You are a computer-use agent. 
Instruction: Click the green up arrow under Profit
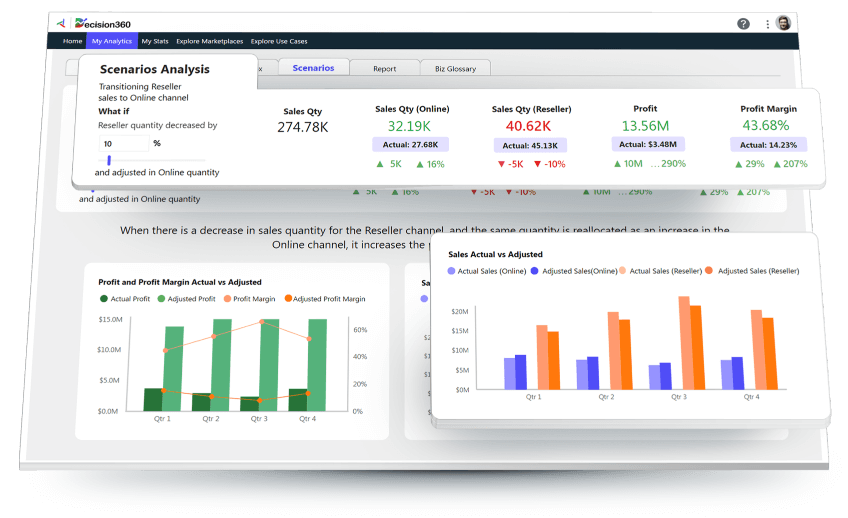pos(618,164)
